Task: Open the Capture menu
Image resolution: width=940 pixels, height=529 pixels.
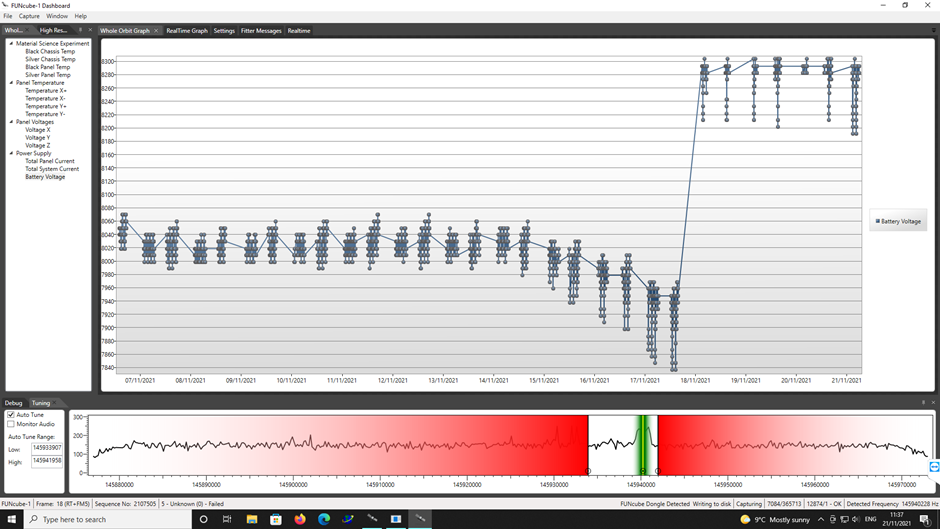Action: 29,16
